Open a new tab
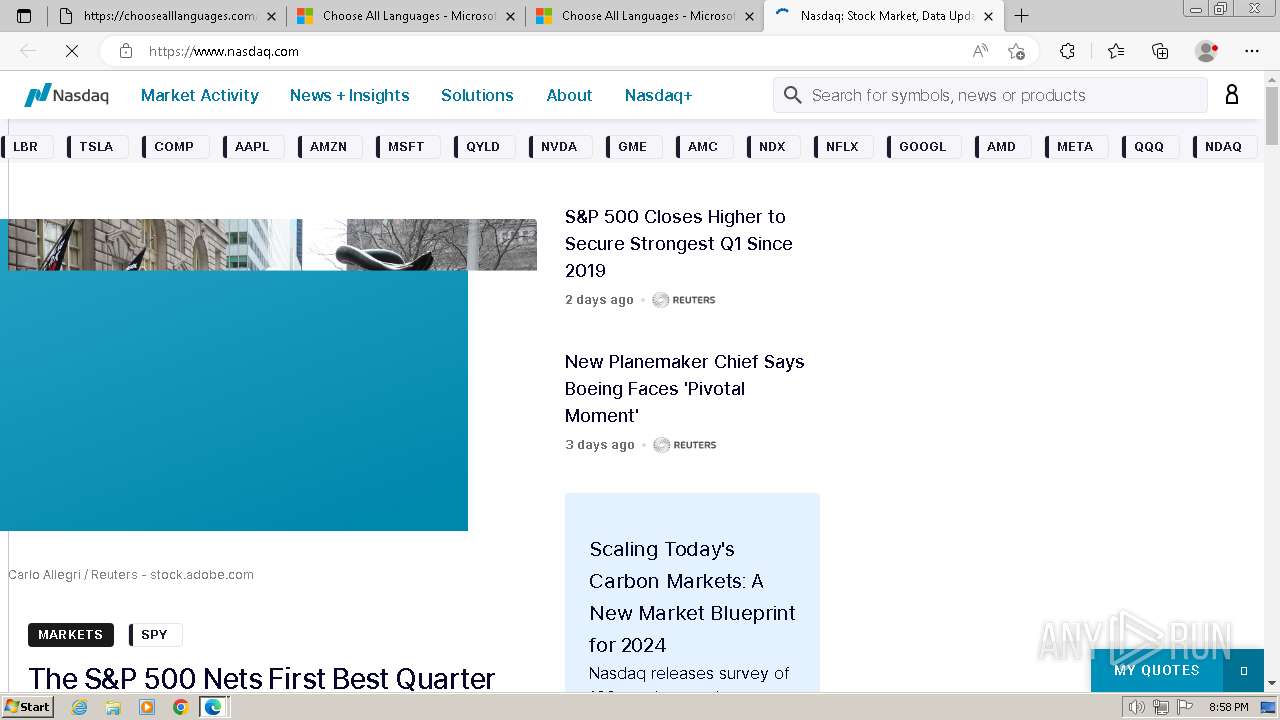 tap(1021, 16)
